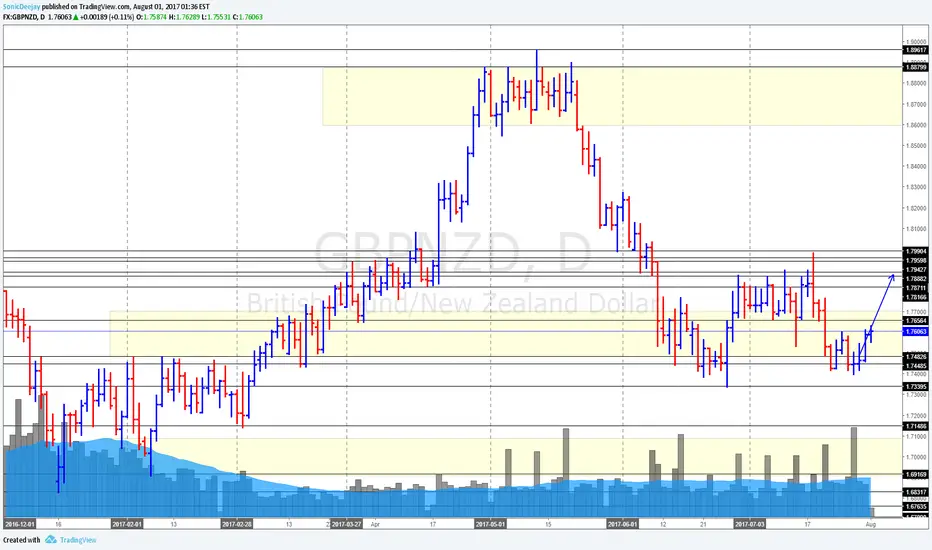Select the 1.73395 price level label
This screenshot has height=550, width=932.
915,386
